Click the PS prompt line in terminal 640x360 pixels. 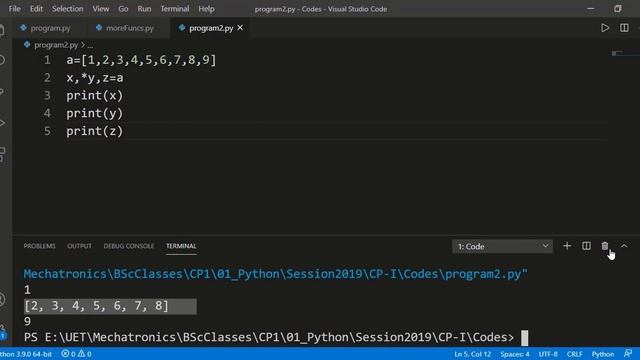(269, 337)
